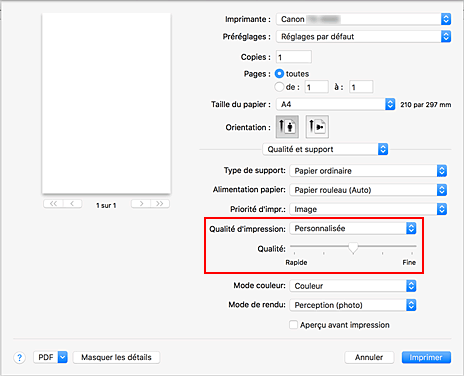The height and width of the screenshot is (376, 464).
Task: Open the Mode de rendu dropdown
Action: 353,305
